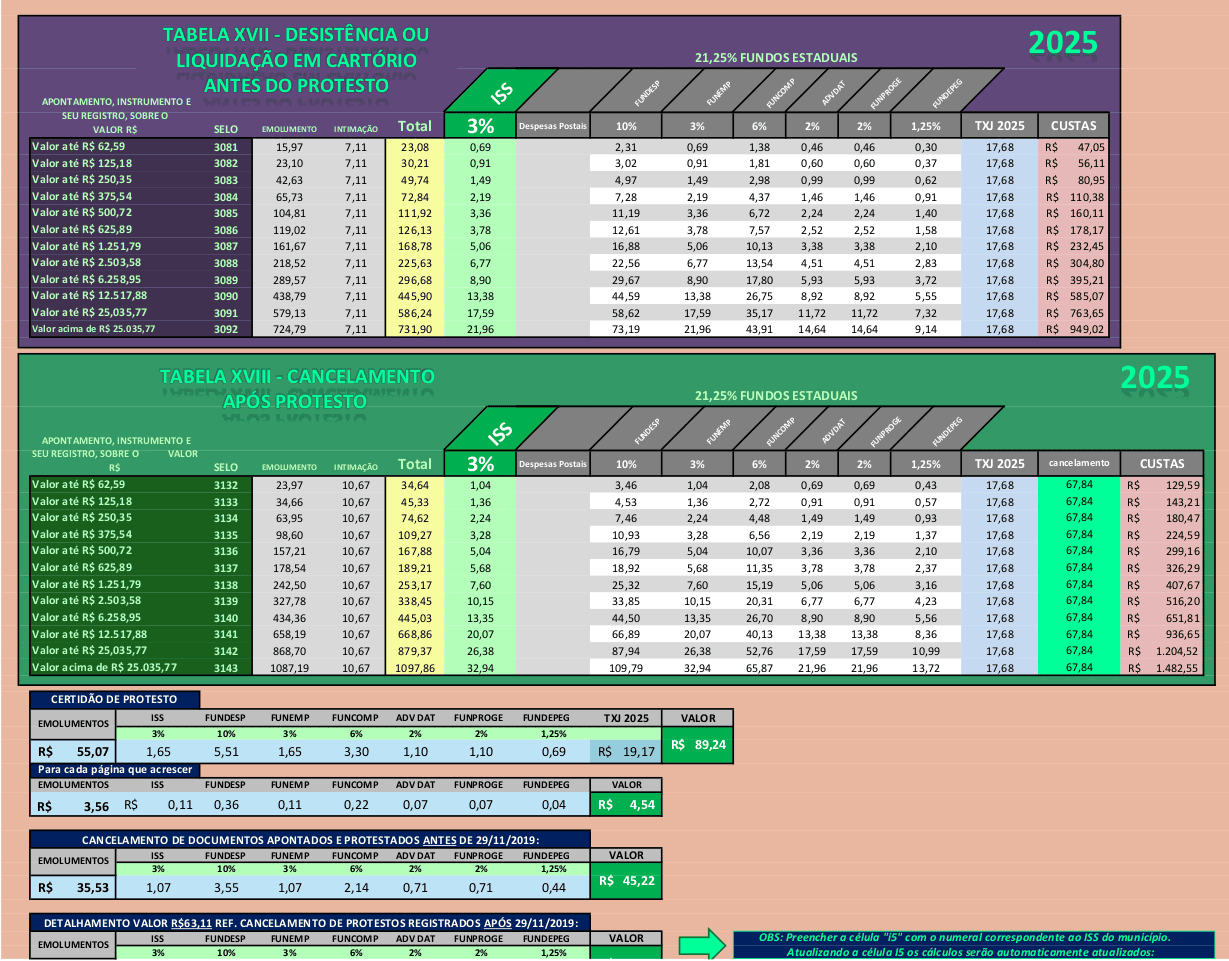Click the 'Para cada página que acrescer' label
Screen dimensions: 1229x961
(x=116, y=769)
